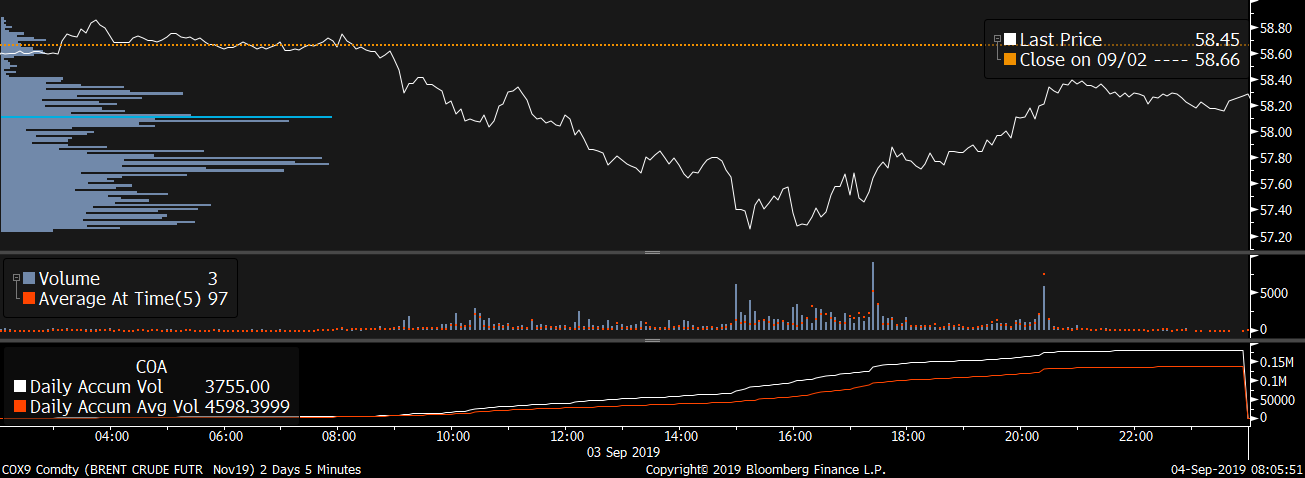Image resolution: width=1305 pixels, height=478 pixels.
Task: Click the 58.80 price axis label
Action: point(1277,27)
